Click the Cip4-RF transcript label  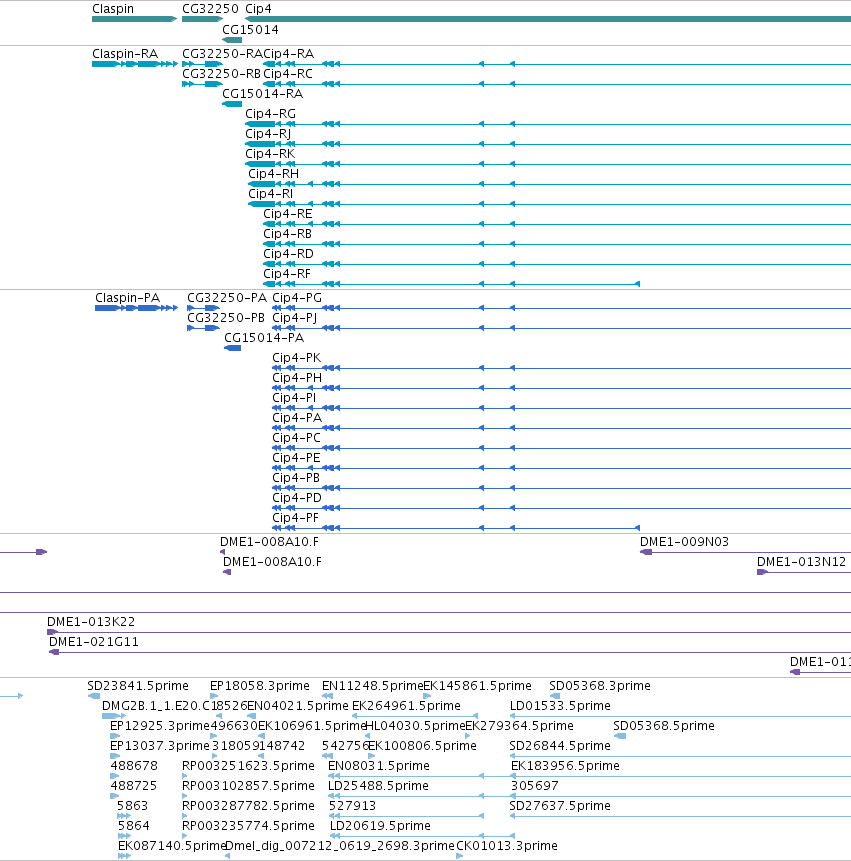pyautogui.click(x=287, y=273)
